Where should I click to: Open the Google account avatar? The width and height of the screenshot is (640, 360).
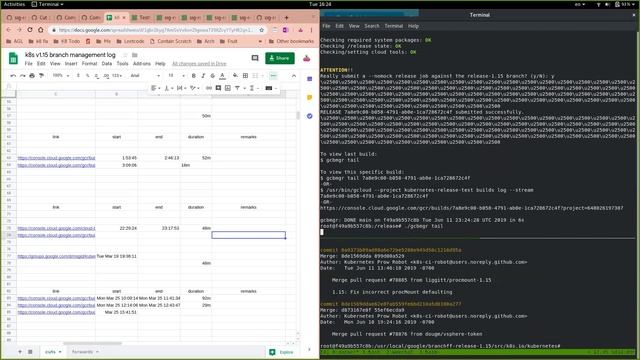307,58
